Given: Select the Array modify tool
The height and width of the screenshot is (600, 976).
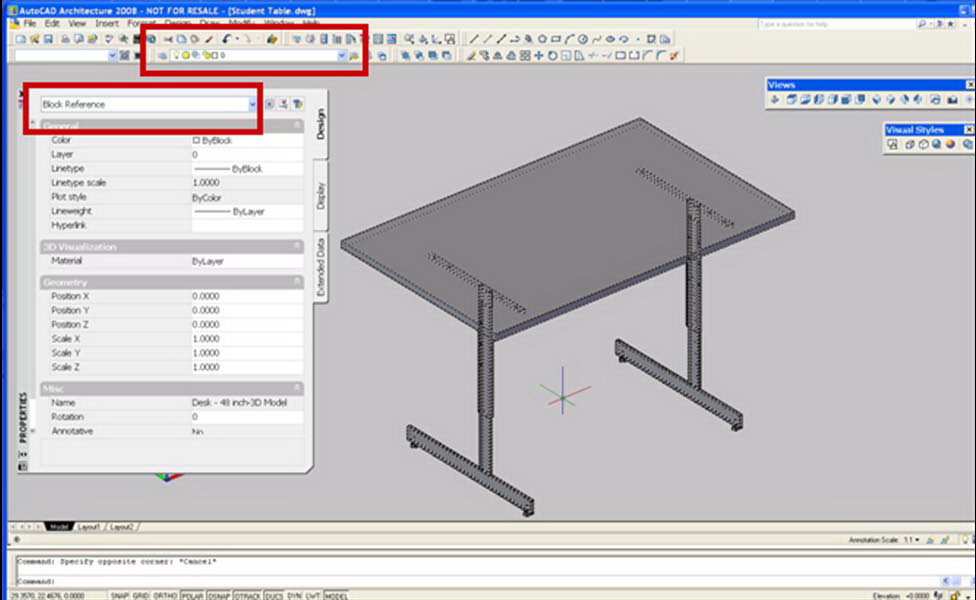Looking at the screenshot, I should 525,55.
